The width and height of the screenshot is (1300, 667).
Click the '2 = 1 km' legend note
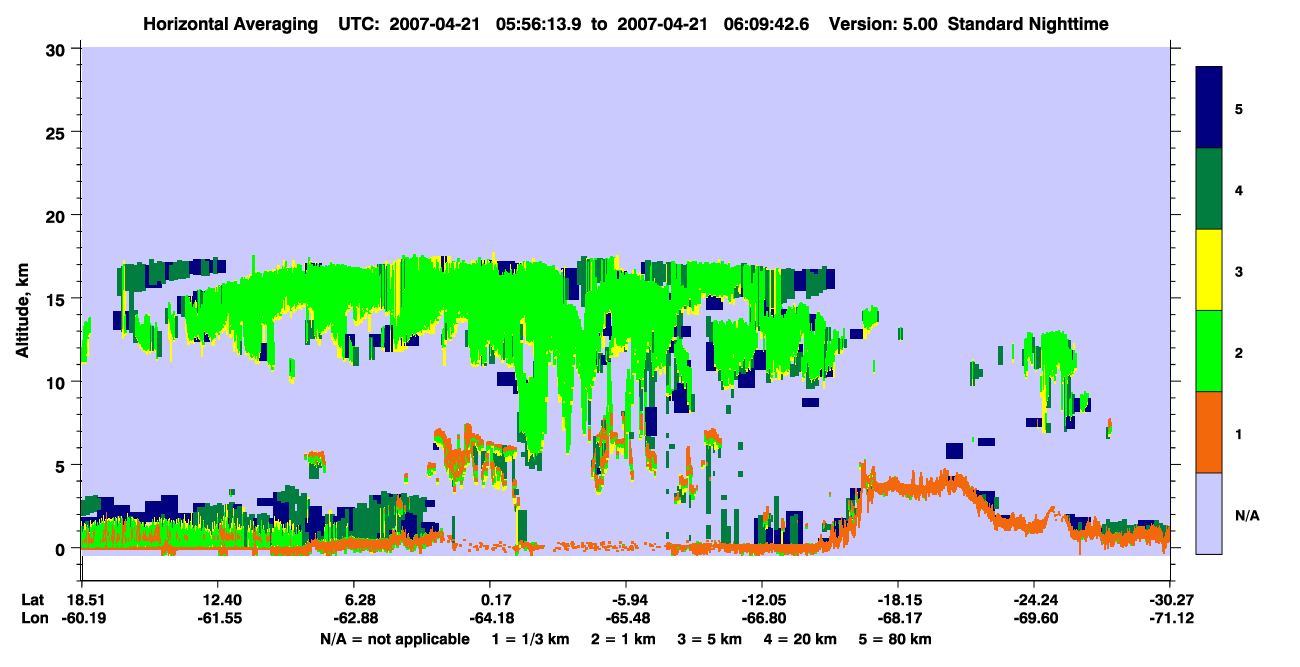point(626,639)
